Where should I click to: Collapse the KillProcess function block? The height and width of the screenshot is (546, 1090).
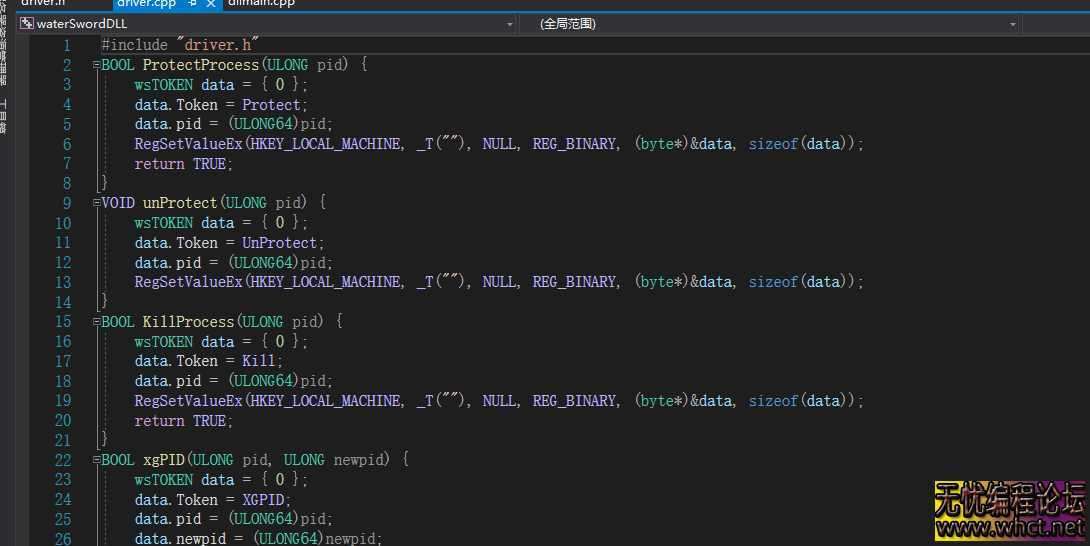coord(97,322)
